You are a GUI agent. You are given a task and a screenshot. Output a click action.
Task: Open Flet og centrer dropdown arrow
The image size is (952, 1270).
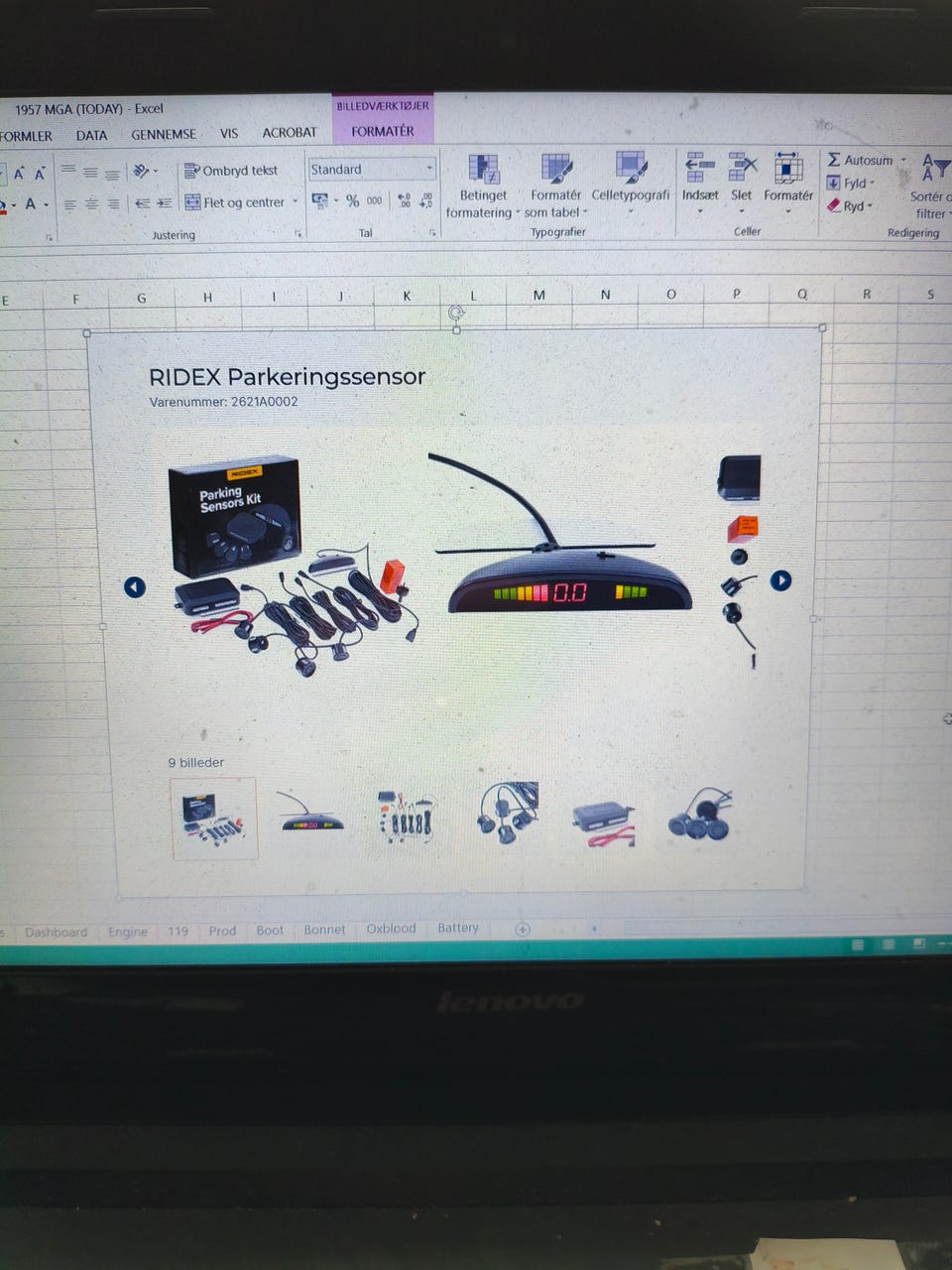click(295, 202)
